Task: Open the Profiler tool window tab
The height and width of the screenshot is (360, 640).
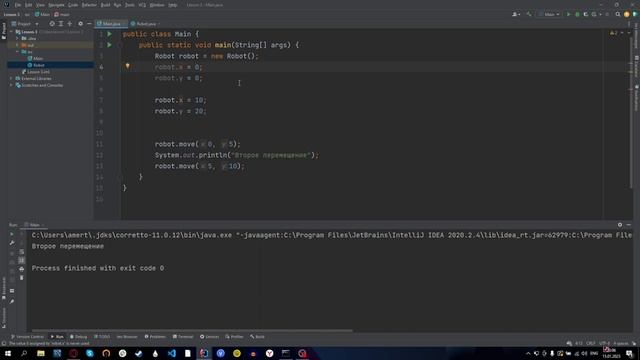Action: [x=234, y=337]
